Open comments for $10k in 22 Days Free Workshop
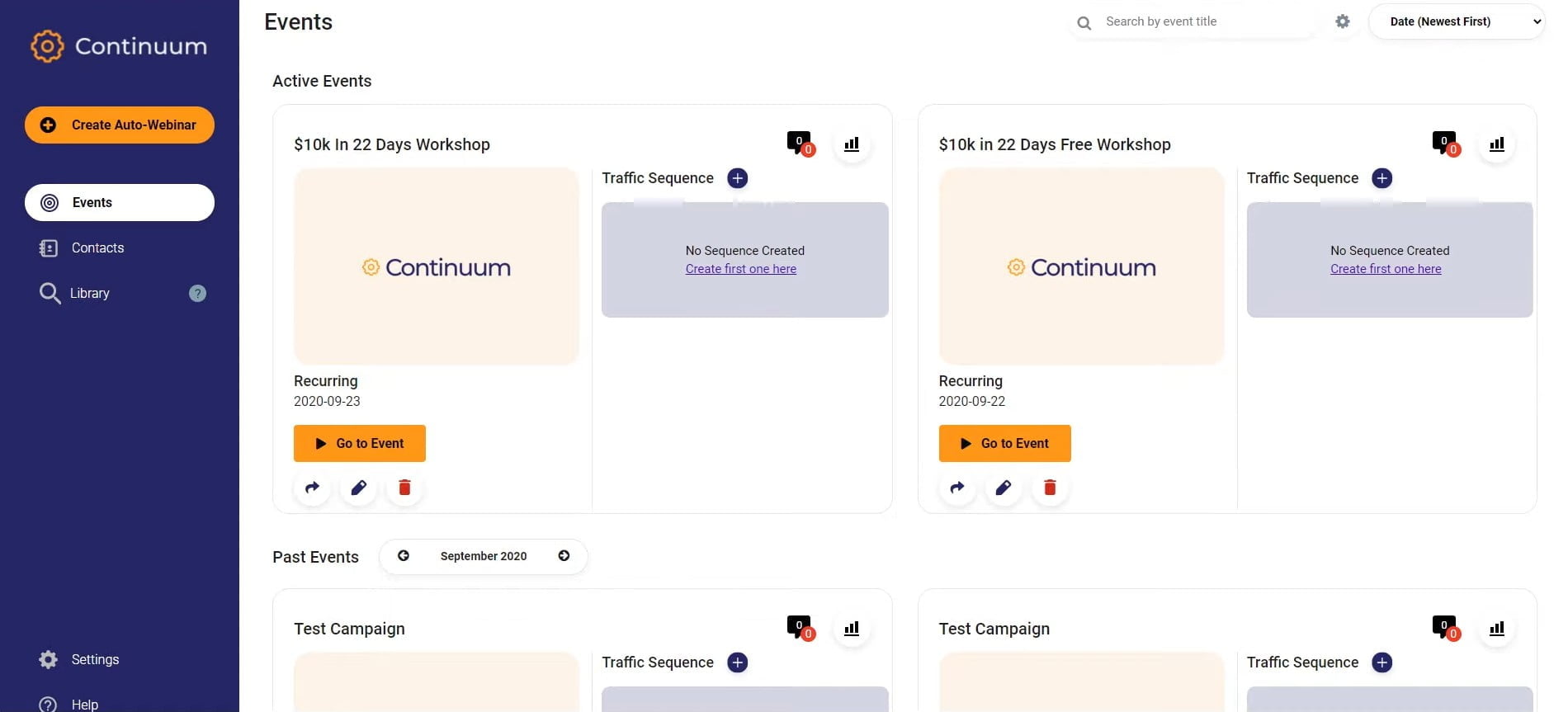The width and height of the screenshot is (1568, 712). [1445, 144]
